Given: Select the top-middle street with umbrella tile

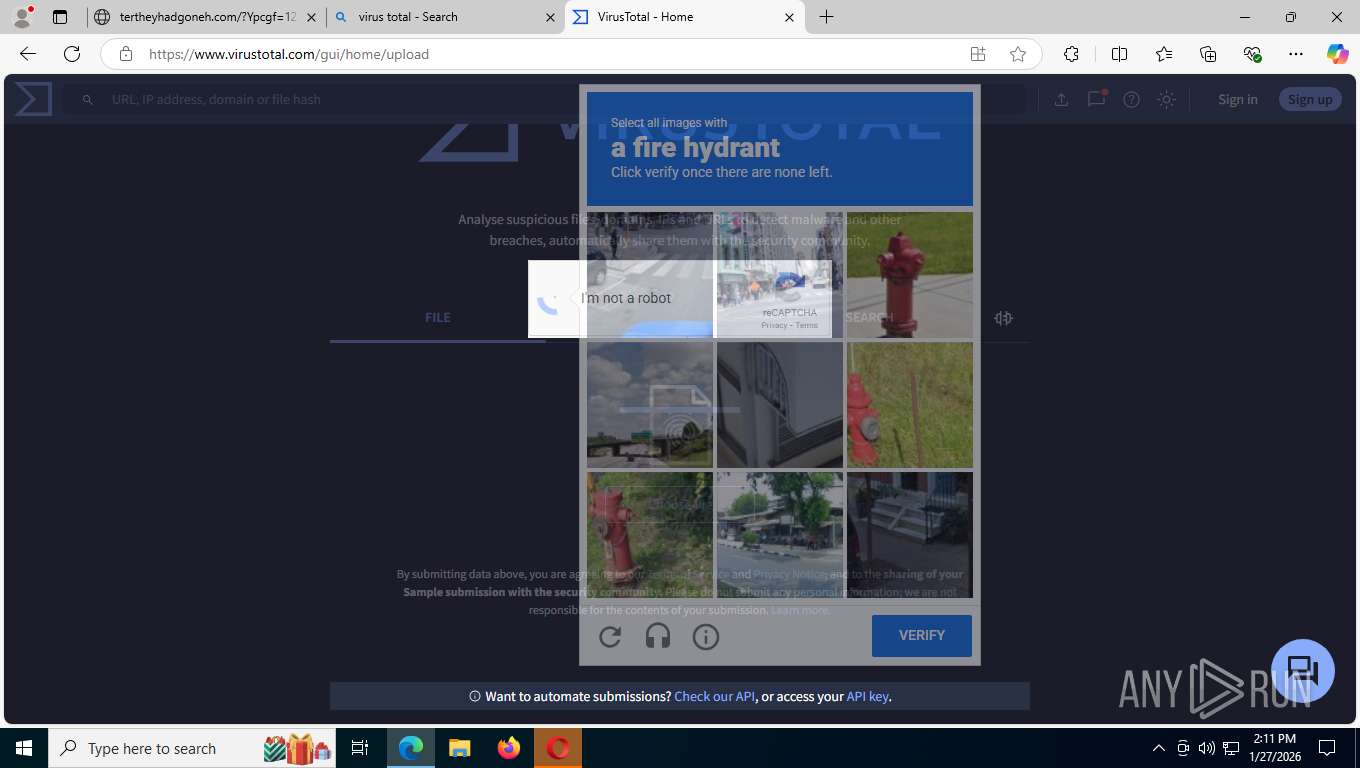Looking at the screenshot, I should click(x=780, y=275).
